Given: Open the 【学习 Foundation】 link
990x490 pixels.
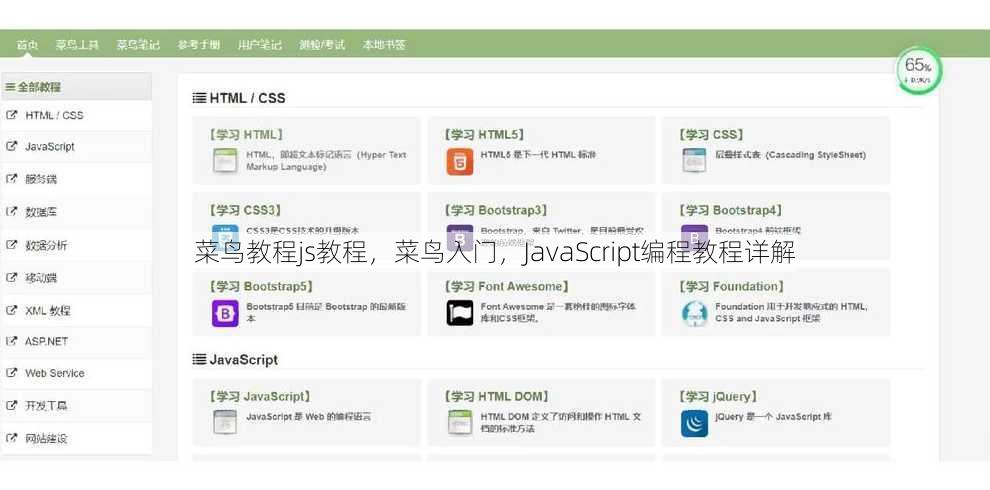Looking at the screenshot, I should pos(732,287).
